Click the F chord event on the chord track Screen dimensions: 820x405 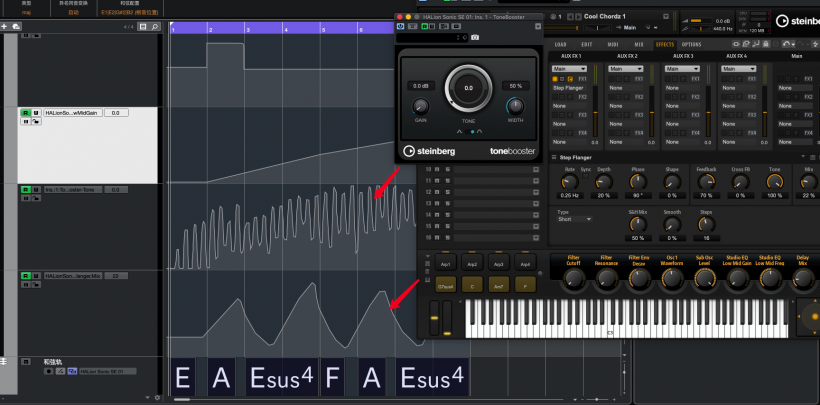[333, 377]
